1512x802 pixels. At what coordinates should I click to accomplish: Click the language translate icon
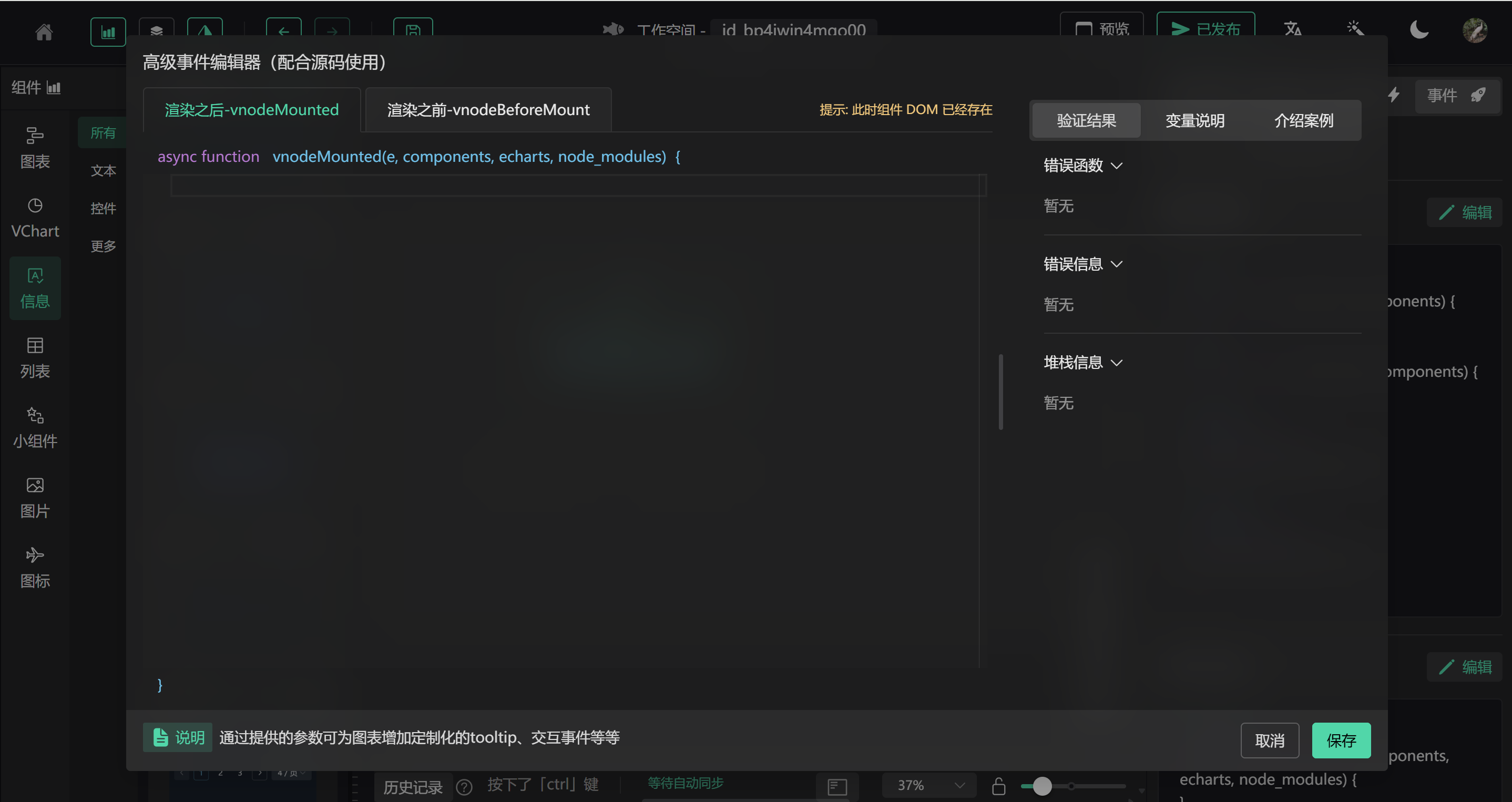pos(1292,29)
